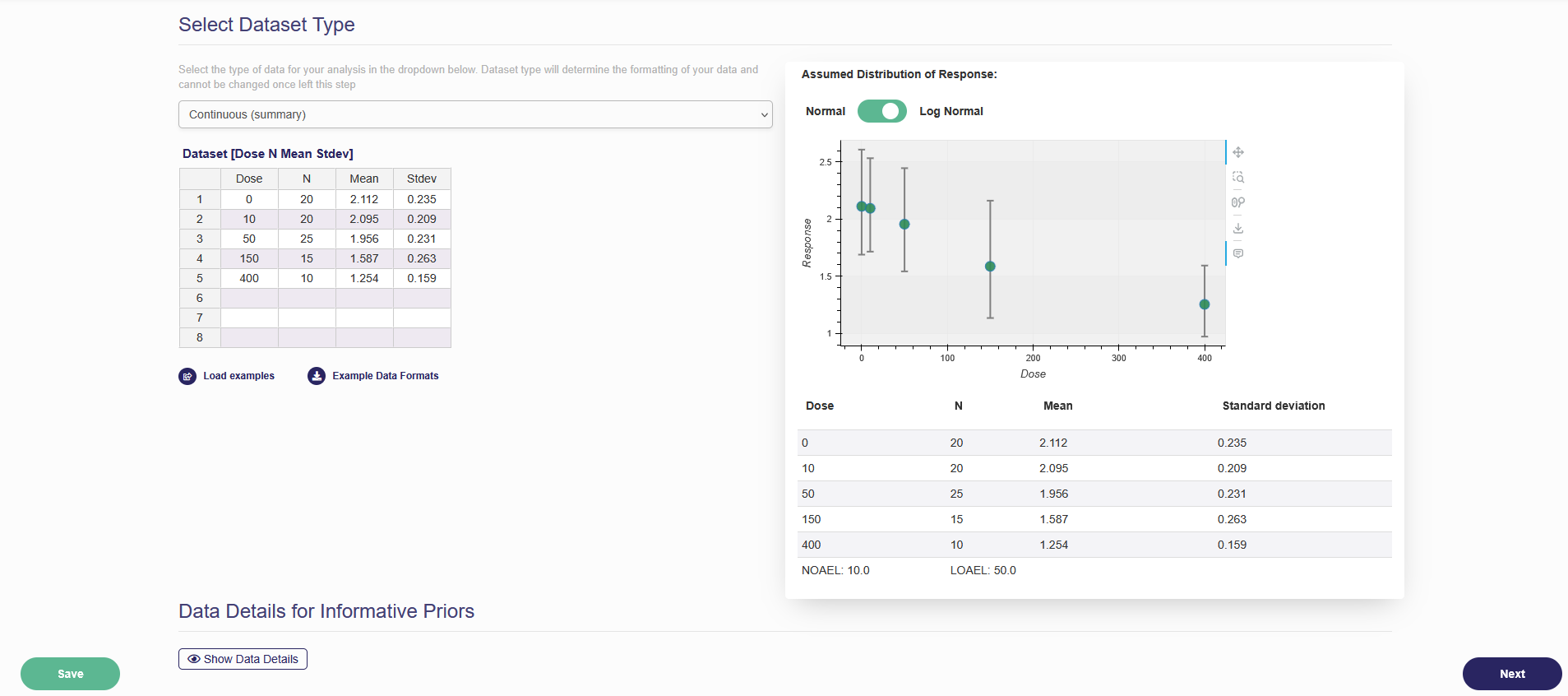The image size is (1568, 696).
Task: Toggle the Hover tooltip plot tool
Action: tap(1237, 253)
